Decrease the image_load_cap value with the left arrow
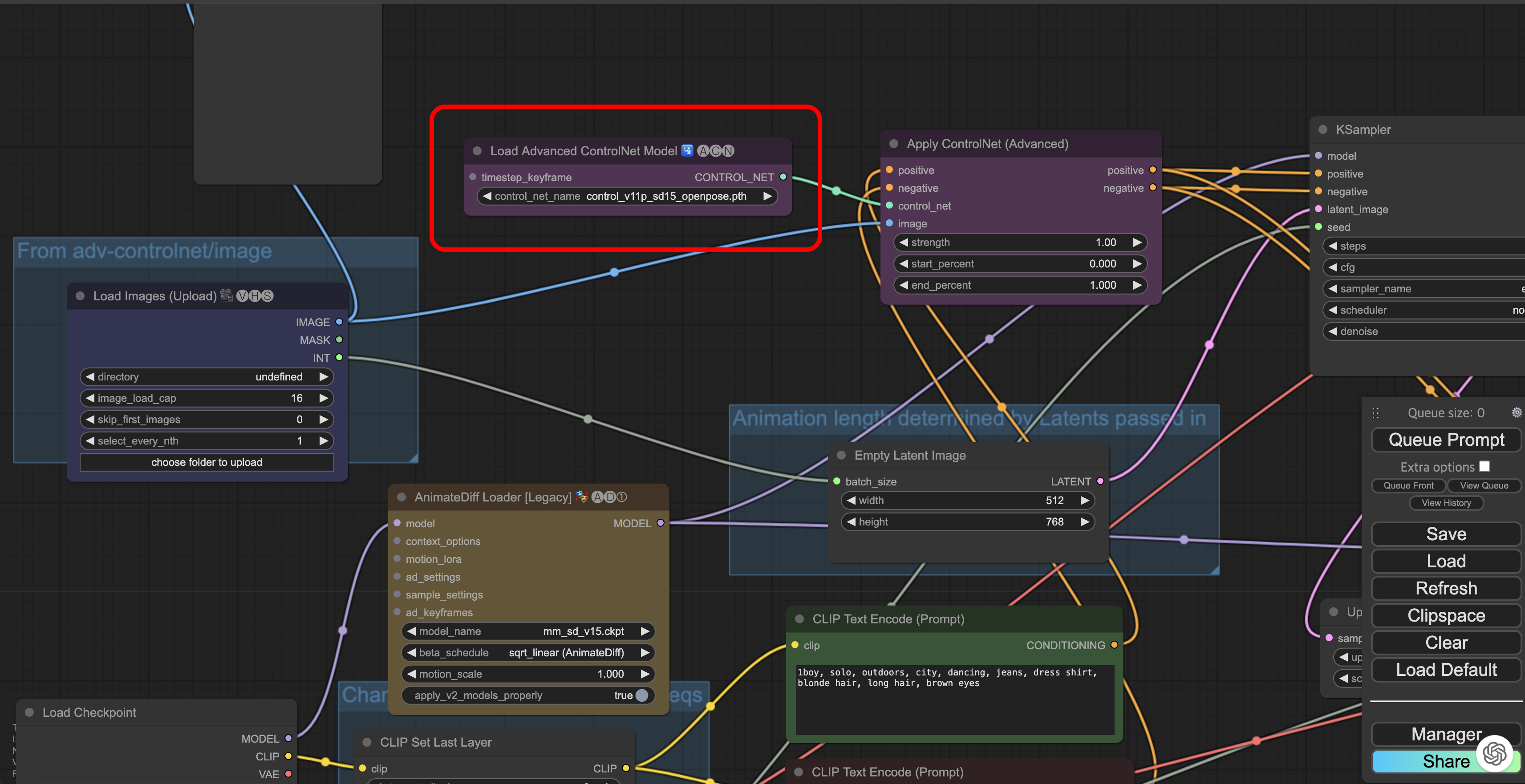 (90, 398)
